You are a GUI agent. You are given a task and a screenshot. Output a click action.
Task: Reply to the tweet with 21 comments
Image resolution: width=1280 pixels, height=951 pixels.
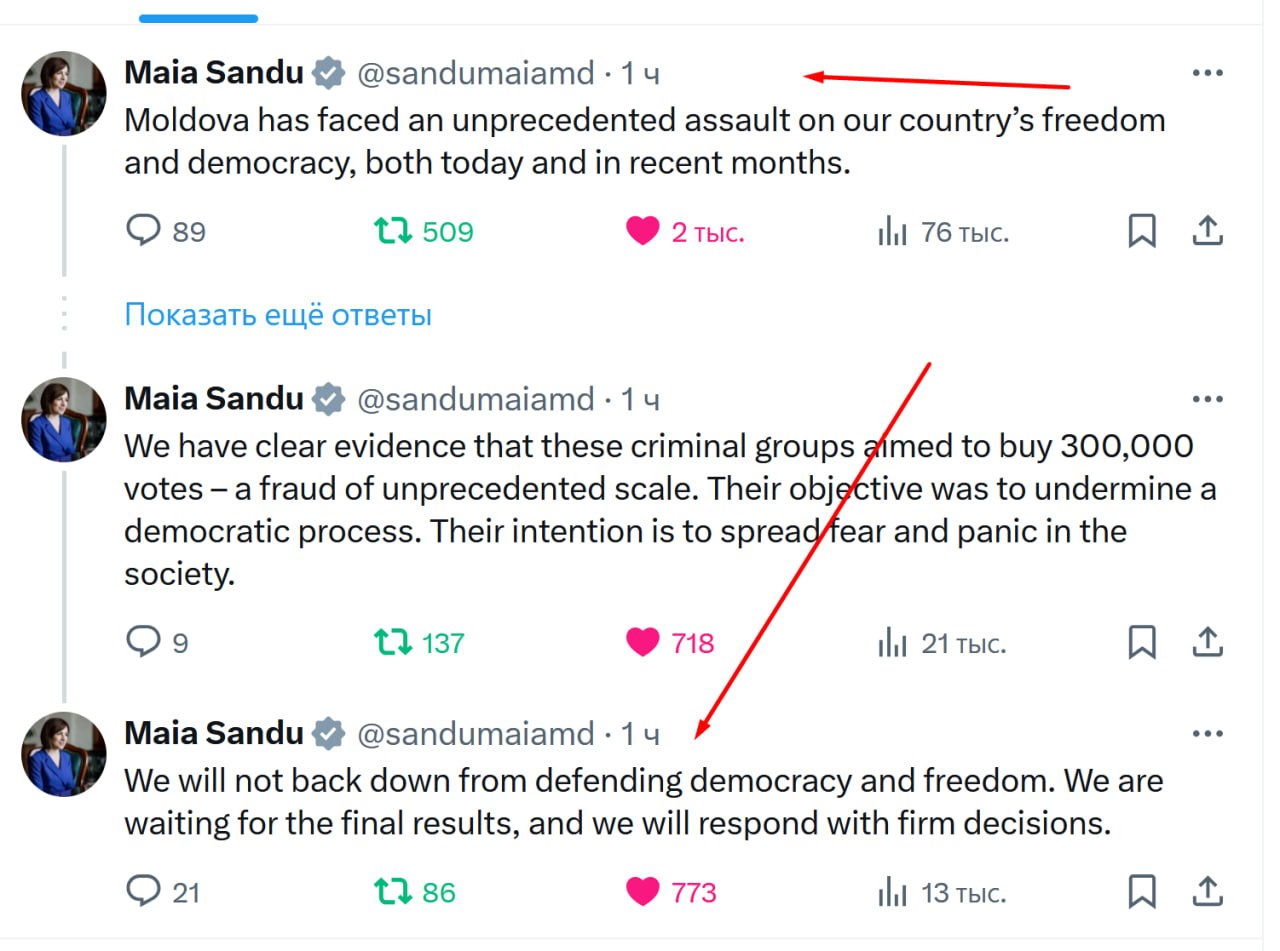tap(144, 890)
